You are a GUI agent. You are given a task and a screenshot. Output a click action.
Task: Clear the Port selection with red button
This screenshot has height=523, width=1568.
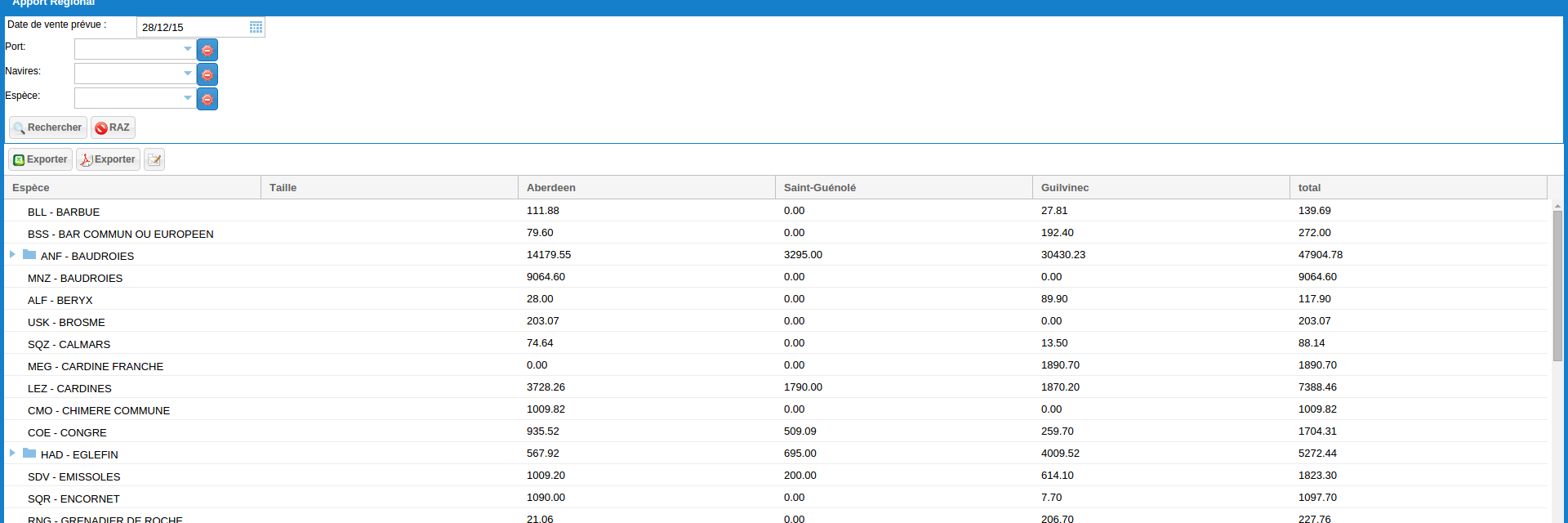tap(207, 50)
